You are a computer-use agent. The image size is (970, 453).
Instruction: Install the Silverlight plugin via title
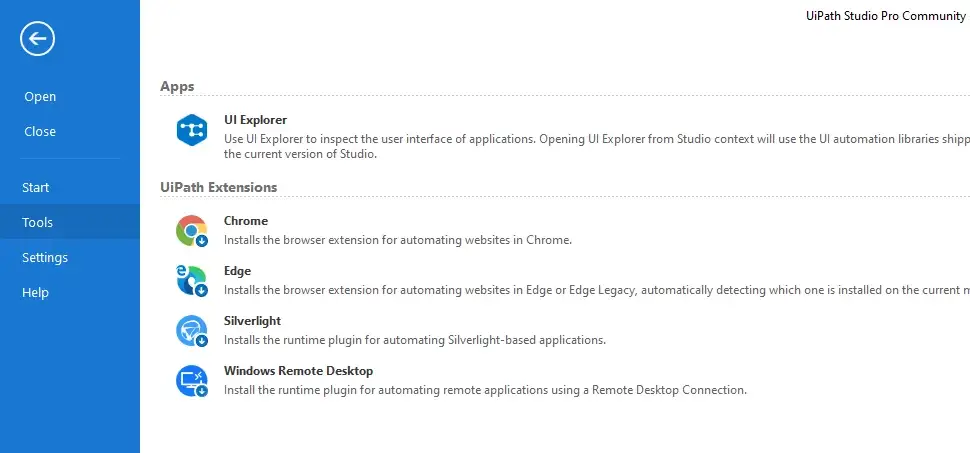coord(252,321)
